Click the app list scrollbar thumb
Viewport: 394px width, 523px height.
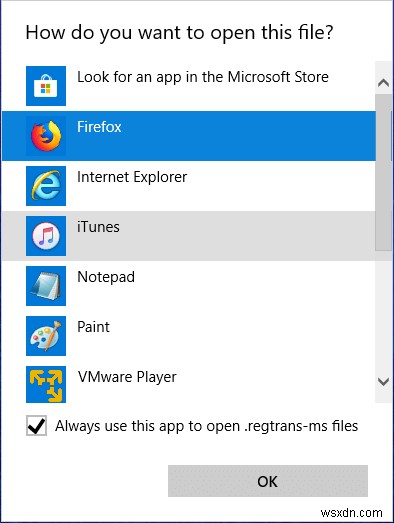(x=383, y=172)
